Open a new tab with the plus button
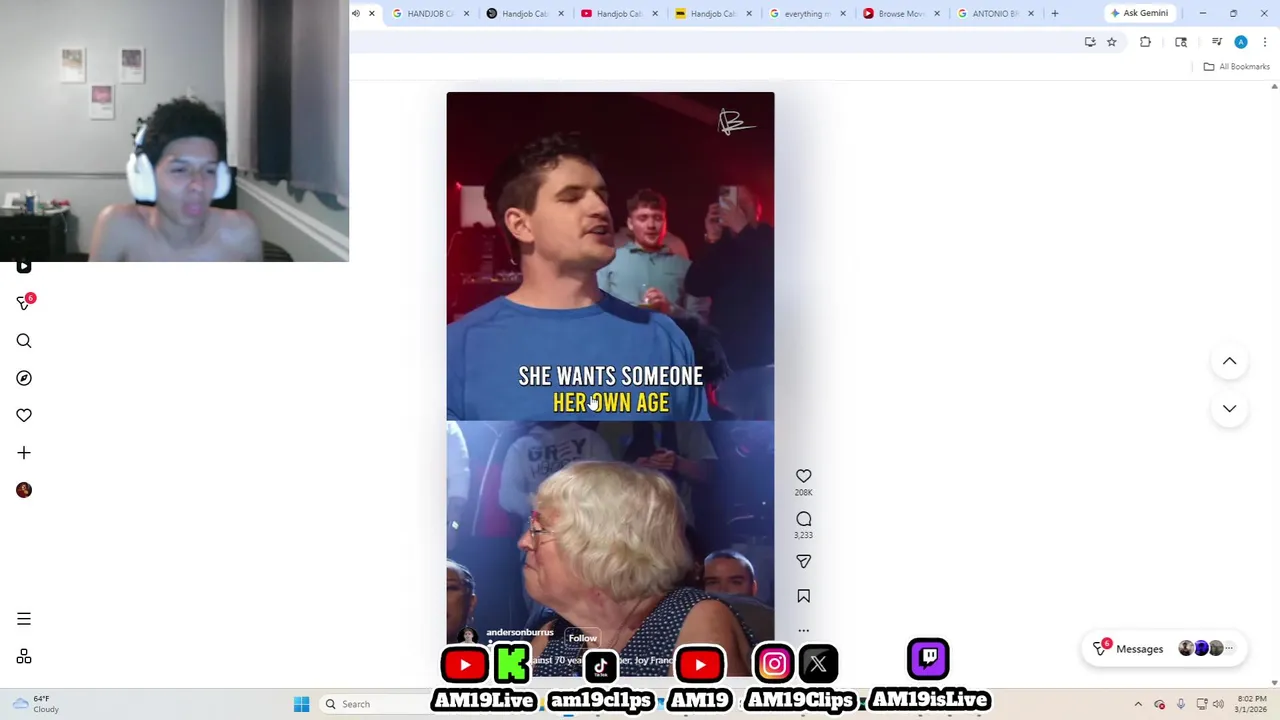The width and height of the screenshot is (1280, 720). [1054, 13]
